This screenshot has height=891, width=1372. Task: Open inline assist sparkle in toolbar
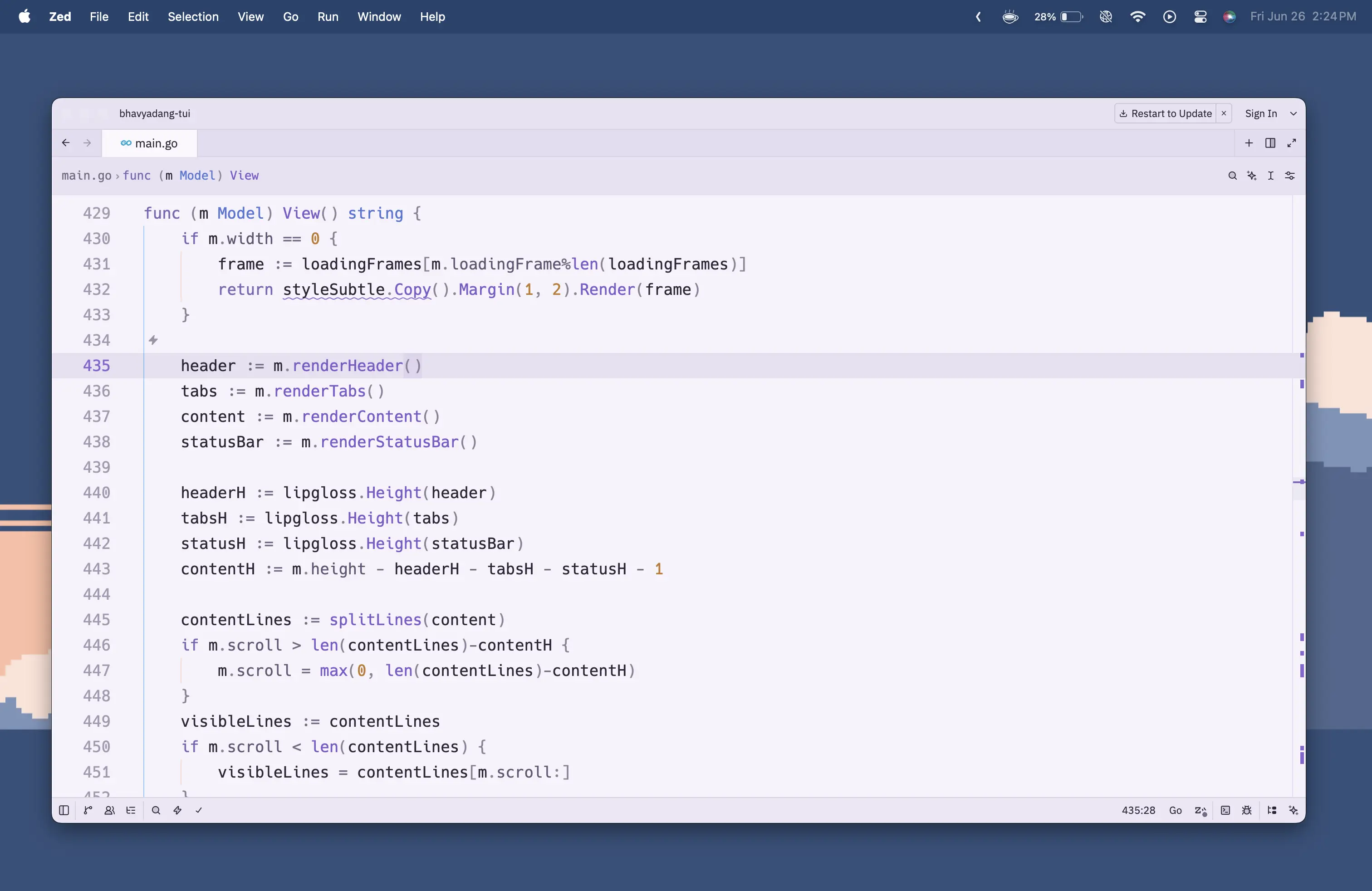pyautogui.click(x=1251, y=176)
